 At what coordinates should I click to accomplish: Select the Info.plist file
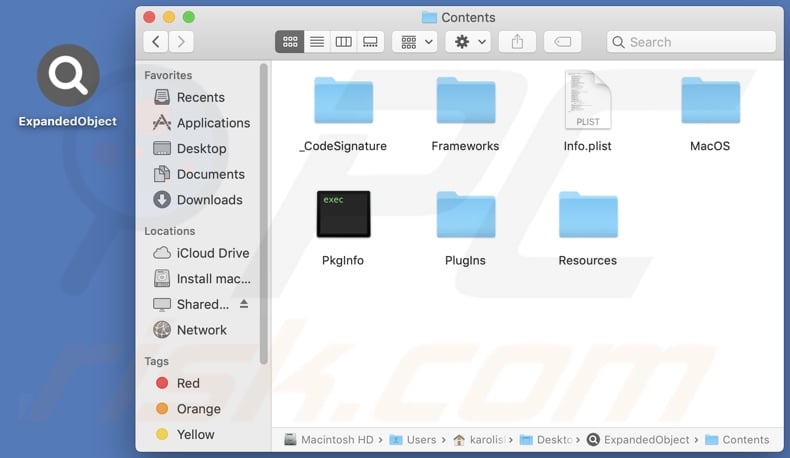point(587,101)
